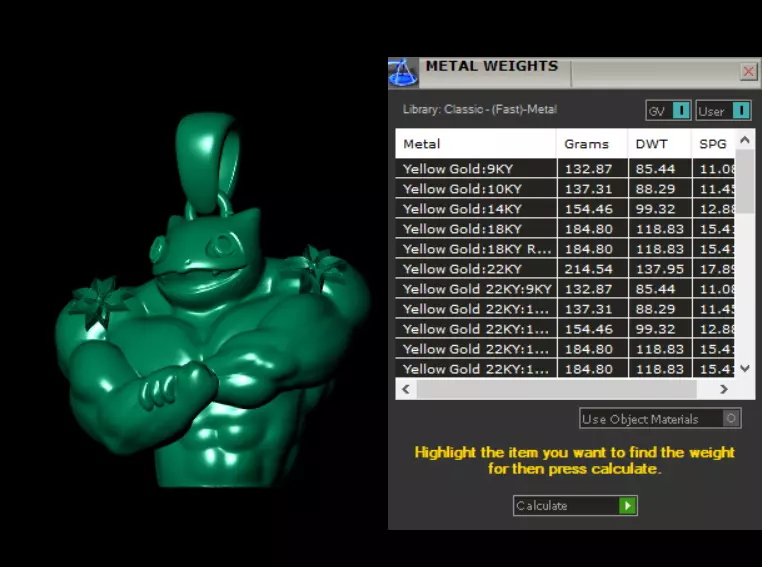Click the 137.95 DWT value
This screenshot has height=567, width=762.
point(659,269)
